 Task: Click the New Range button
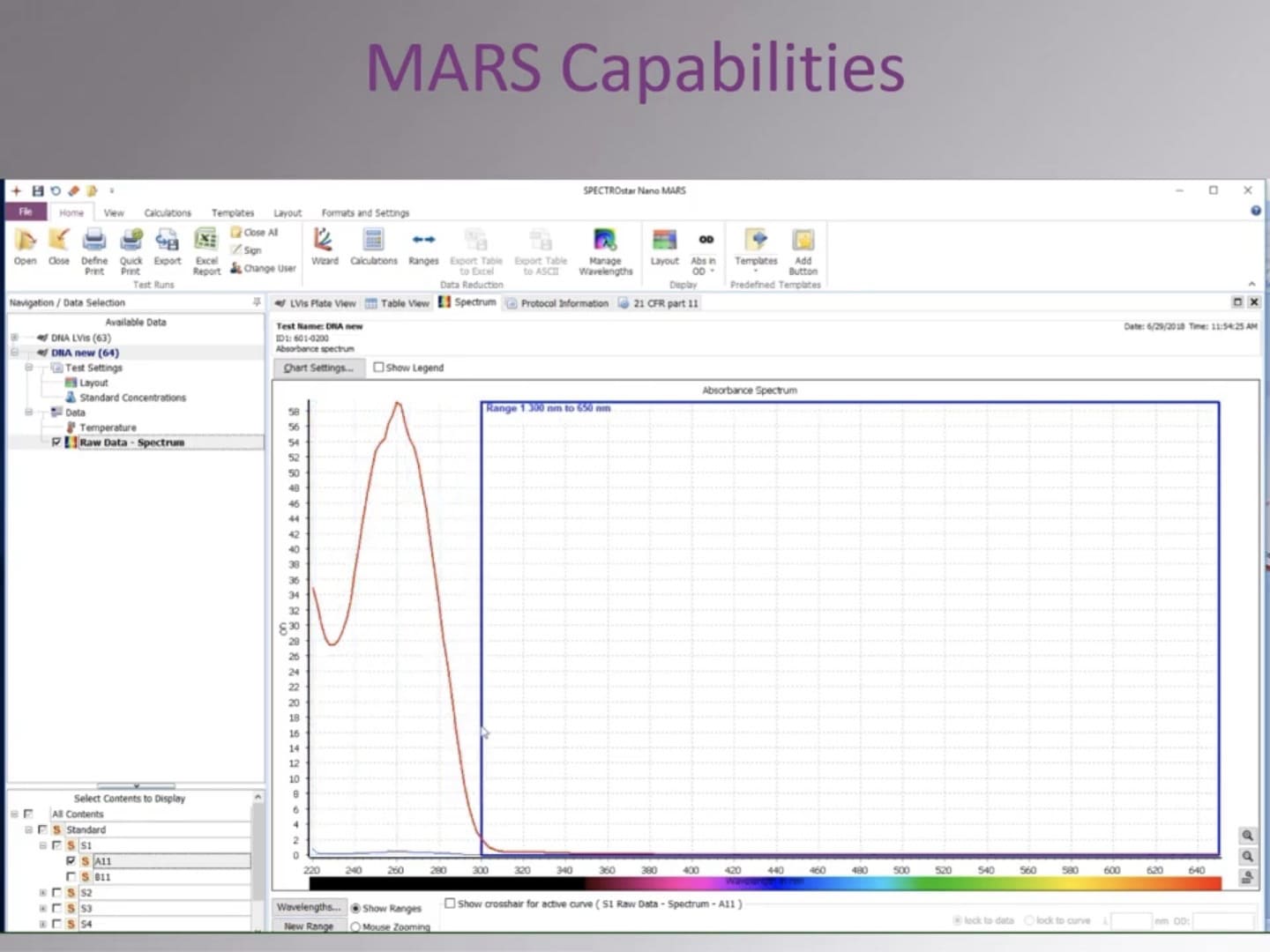(x=309, y=926)
